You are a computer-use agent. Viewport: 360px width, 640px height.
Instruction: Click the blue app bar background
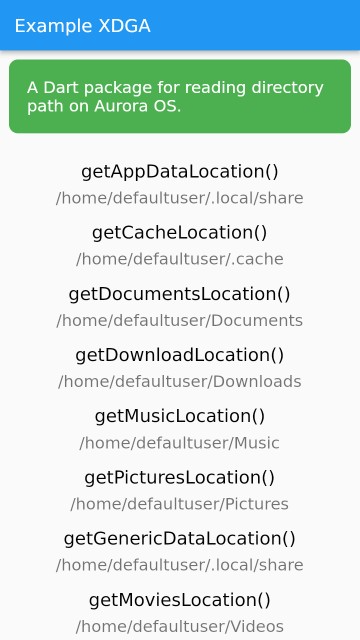(x=253, y=25)
